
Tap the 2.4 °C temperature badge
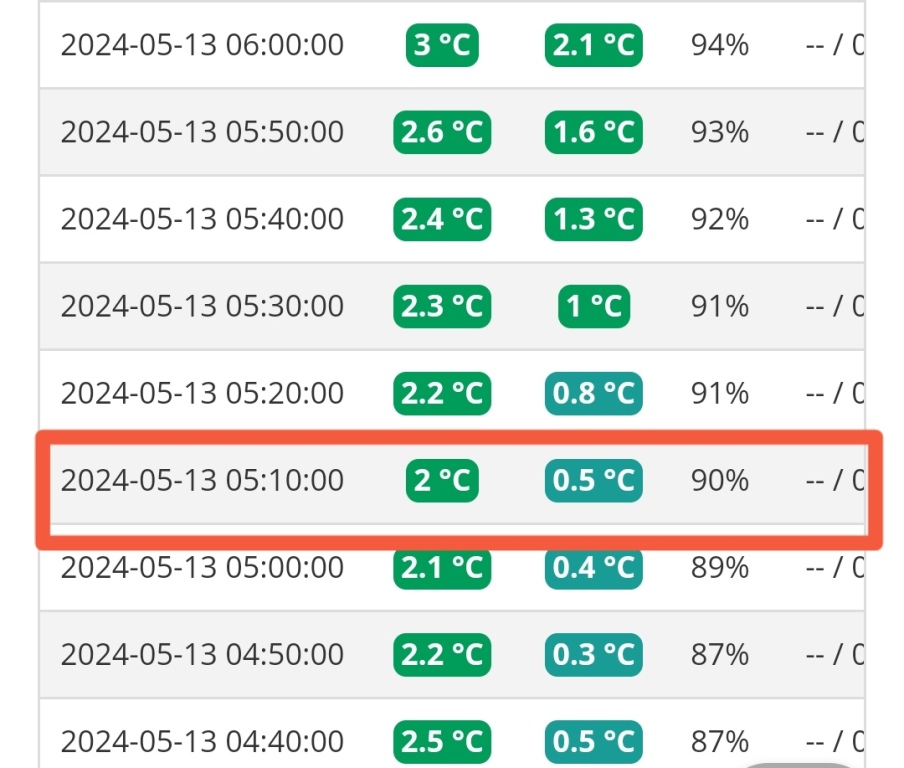pos(442,219)
